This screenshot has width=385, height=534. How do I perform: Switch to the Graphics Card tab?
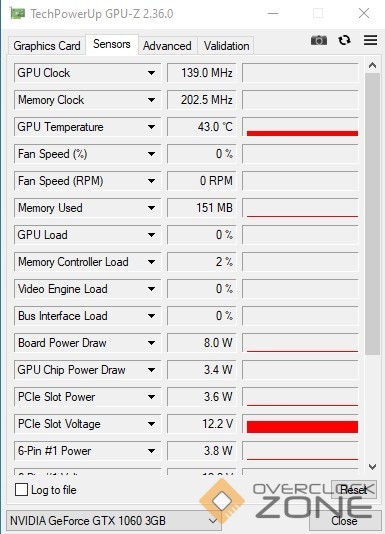click(47, 46)
